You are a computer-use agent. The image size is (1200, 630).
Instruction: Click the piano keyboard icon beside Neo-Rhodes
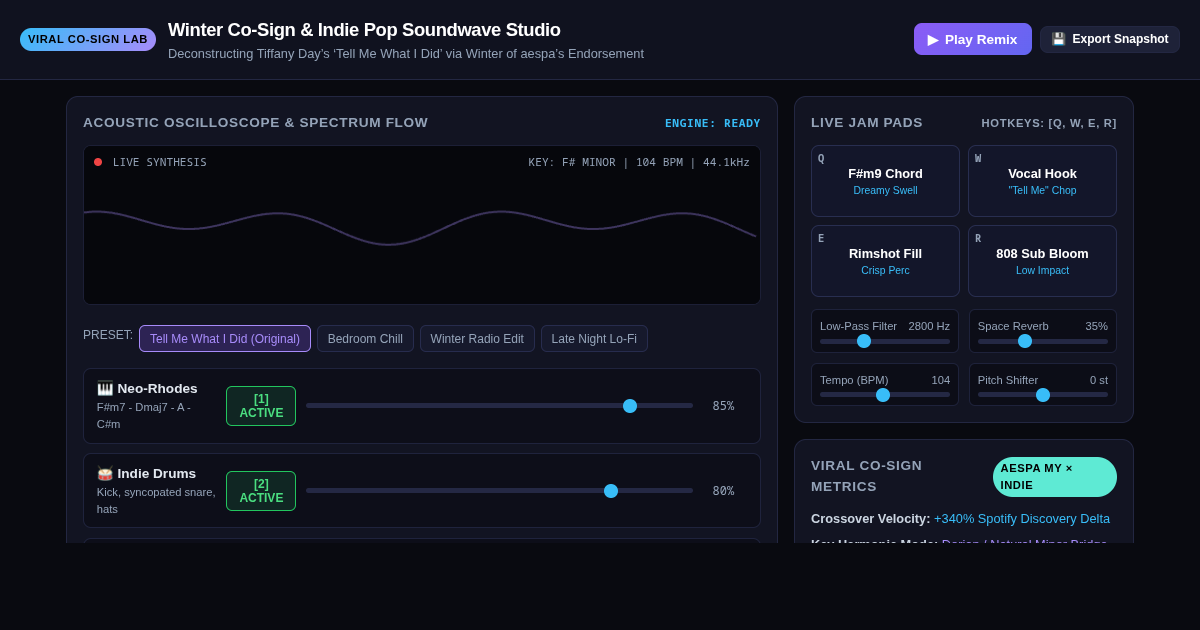click(x=105, y=388)
